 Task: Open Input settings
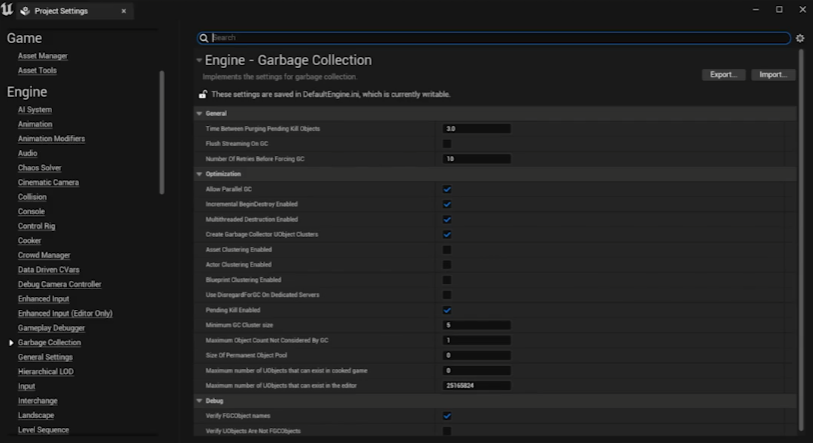pos(26,386)
